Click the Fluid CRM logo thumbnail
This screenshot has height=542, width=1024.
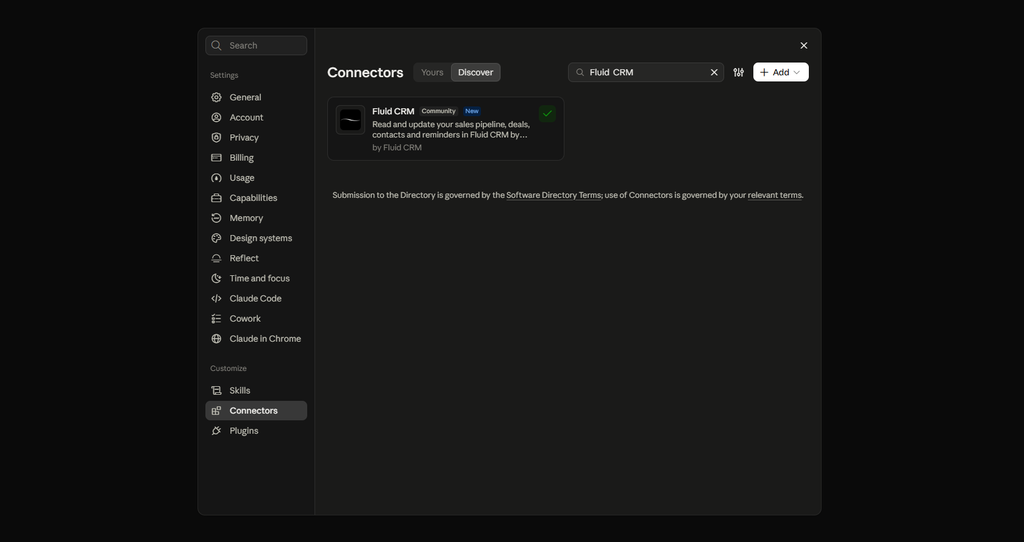coord(351,120)
